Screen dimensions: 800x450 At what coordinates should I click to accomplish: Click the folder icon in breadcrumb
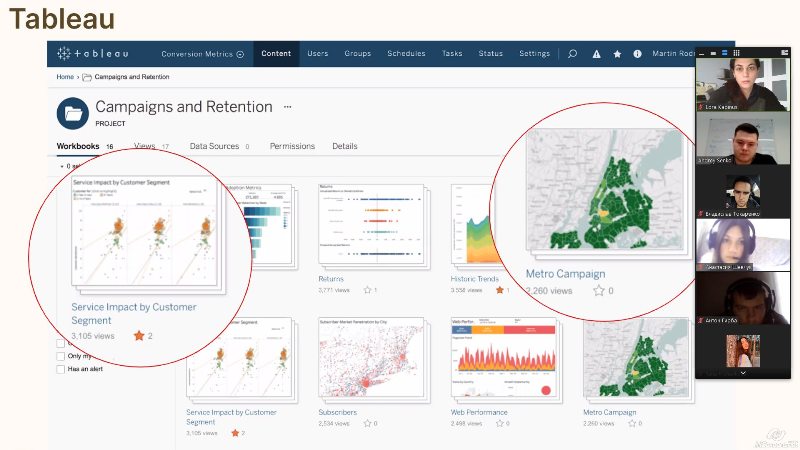click(87, 77)
